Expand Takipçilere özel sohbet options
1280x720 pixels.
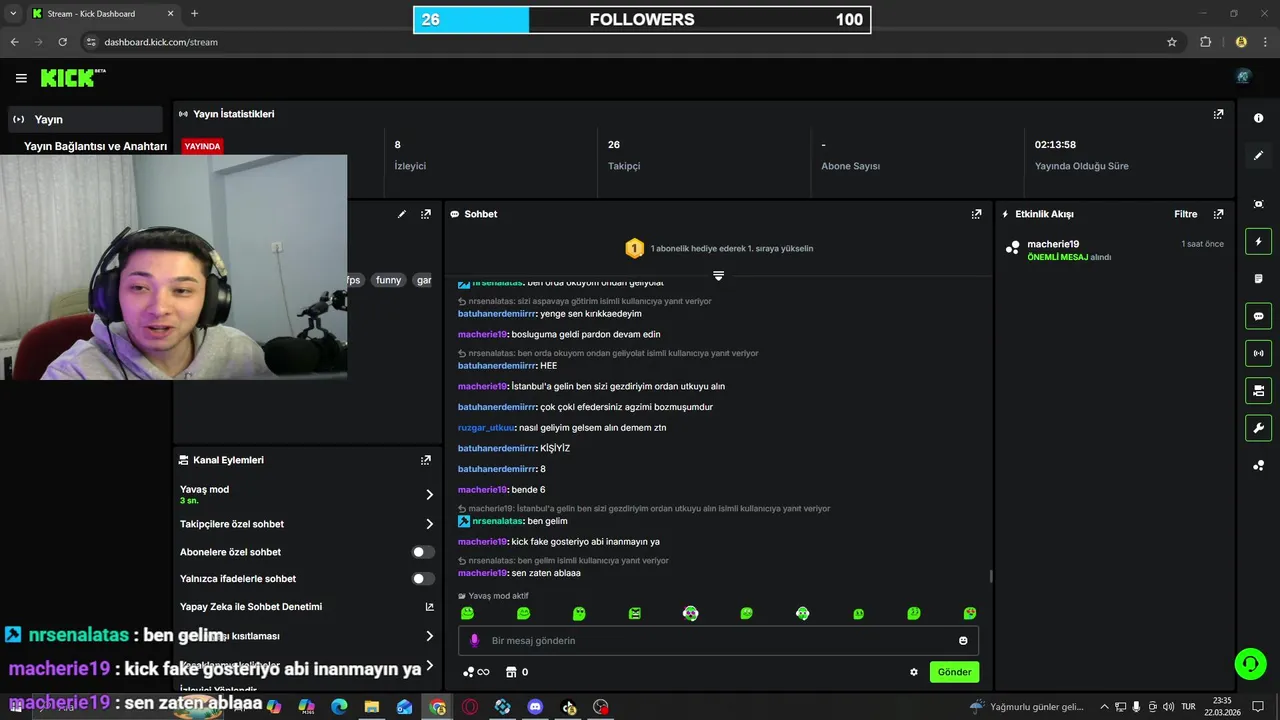click(429, 524)
